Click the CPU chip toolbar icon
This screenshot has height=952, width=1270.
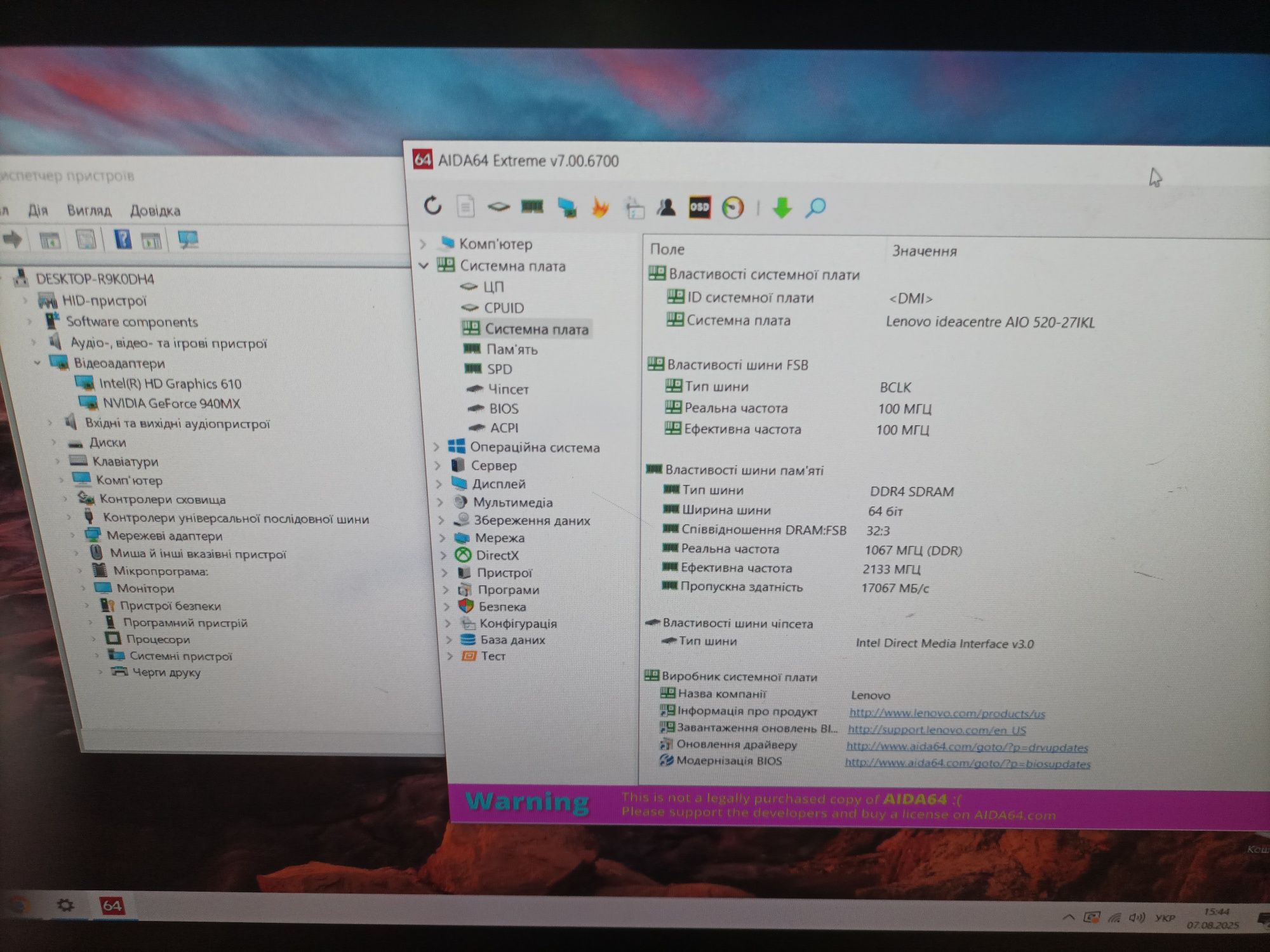[x=498, y=207]
